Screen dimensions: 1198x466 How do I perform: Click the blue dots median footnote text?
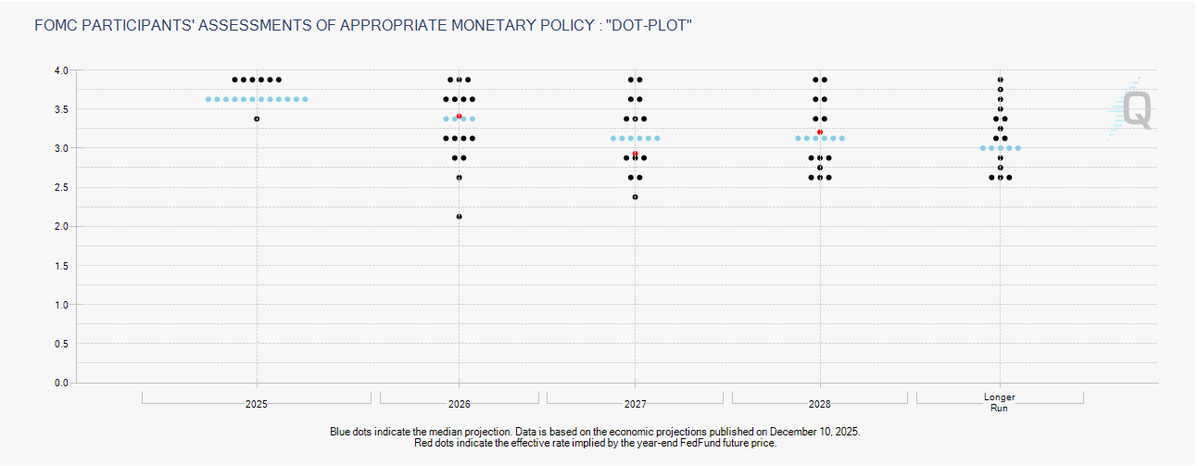click(594, 431)
